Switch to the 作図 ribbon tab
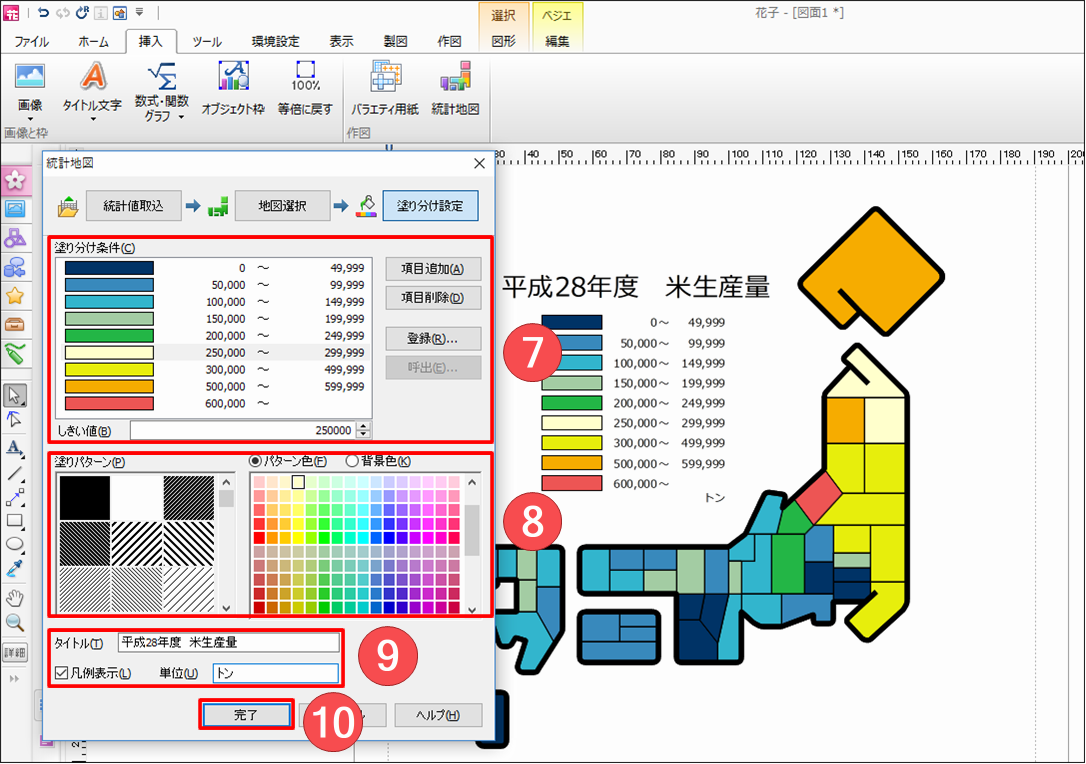This screenshot has width=1086, height=764. [449, 42]
